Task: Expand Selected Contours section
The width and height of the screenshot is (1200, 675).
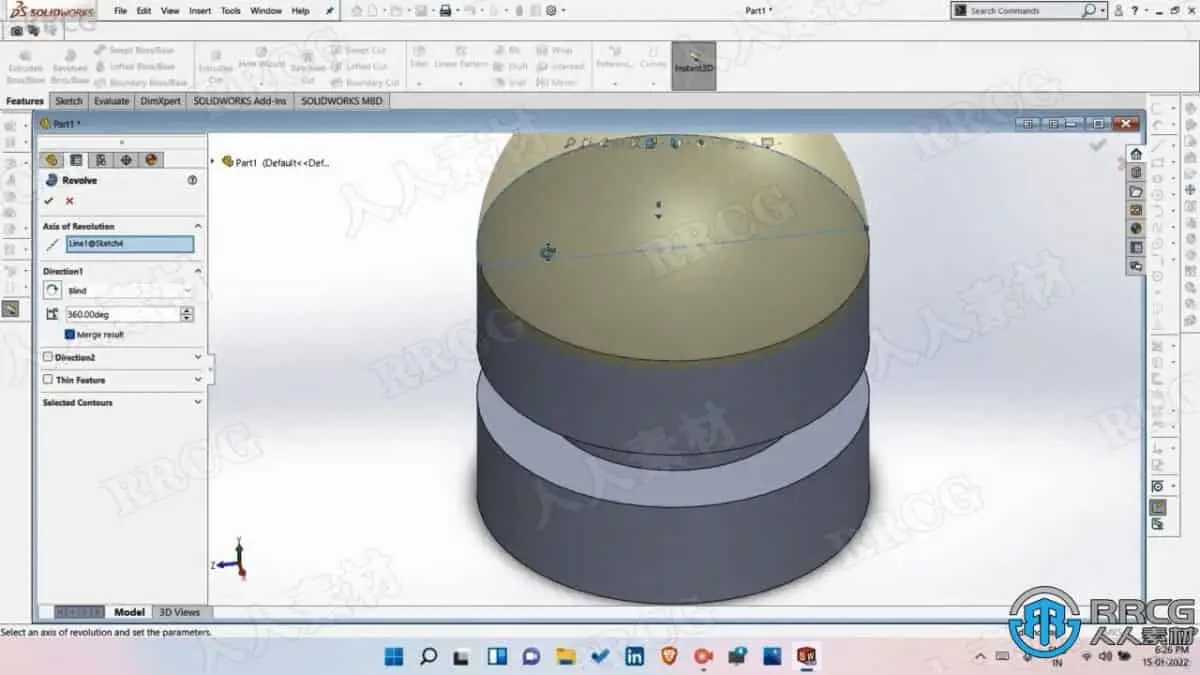Action: click(x=197, y=403)
